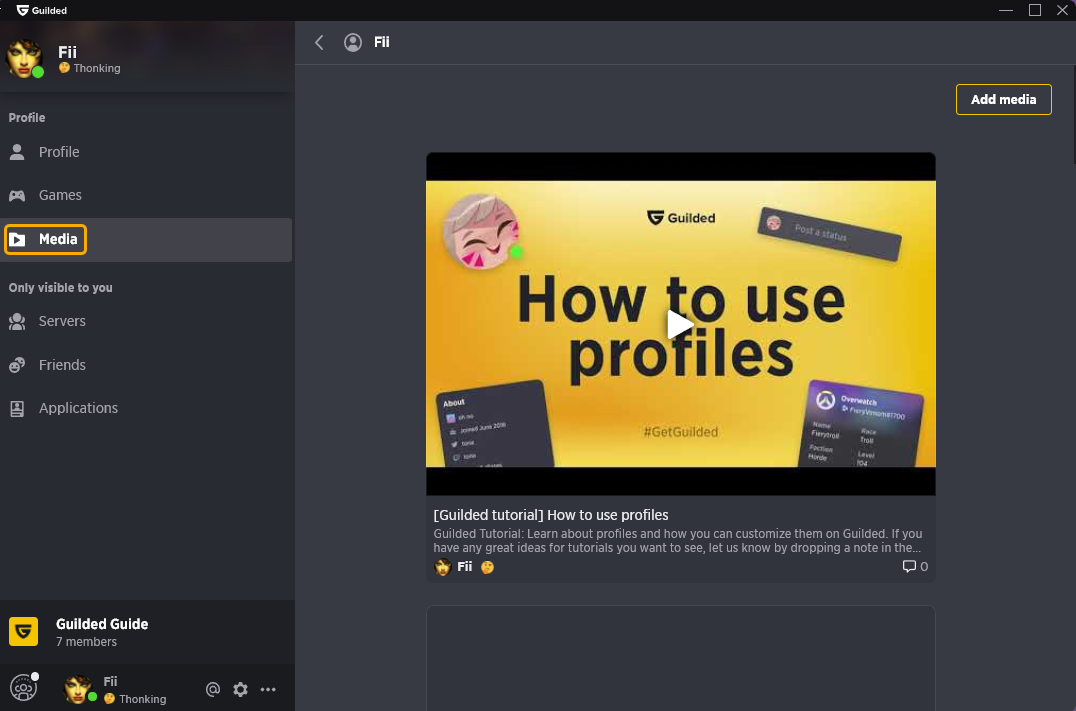
Task: Open the Guilded Guide server
Action: (x=148, y=632)
